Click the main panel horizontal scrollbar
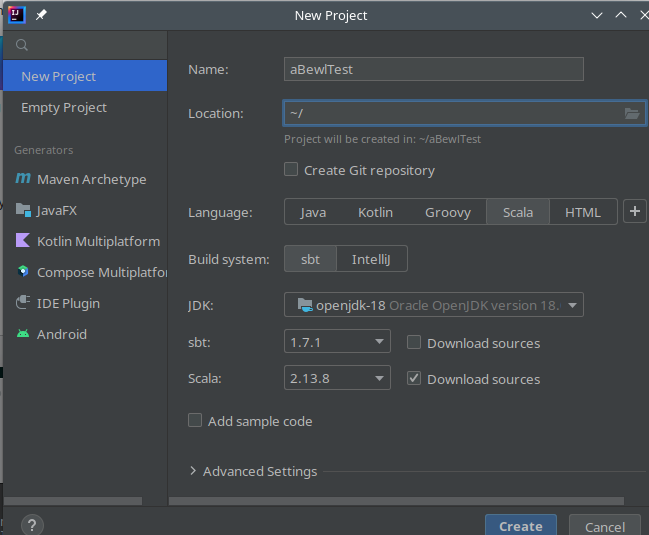This screenshot has width=649, height=535. tap(396, 501)
